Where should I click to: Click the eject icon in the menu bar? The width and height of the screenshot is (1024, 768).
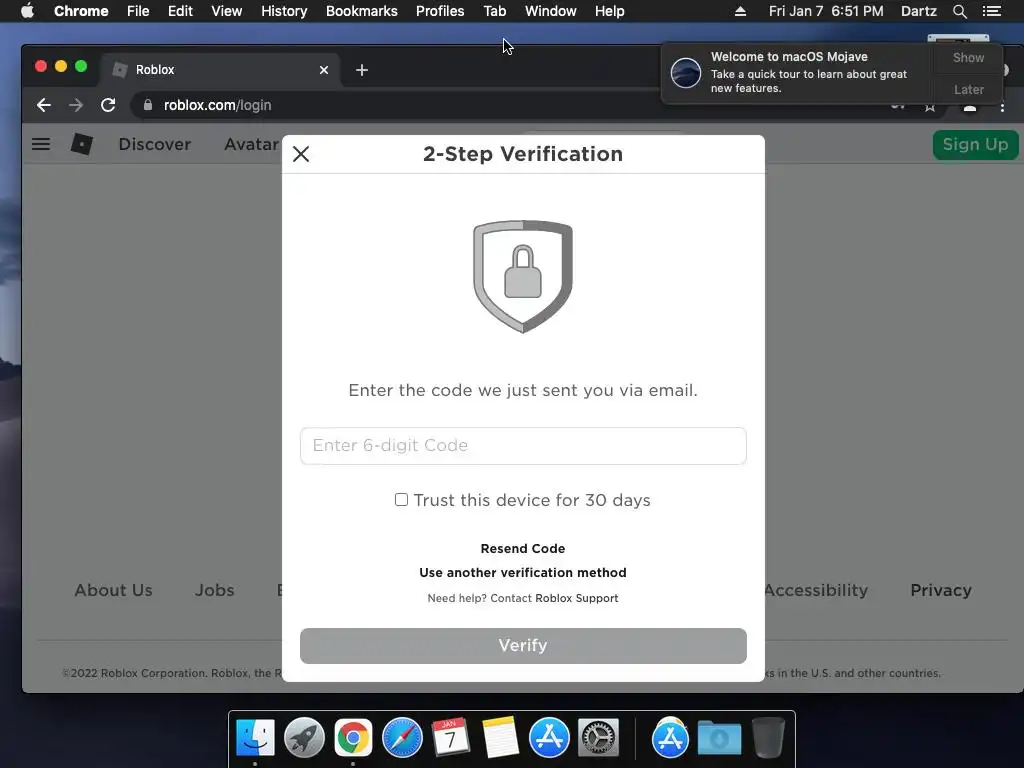click(x=740, y=11)
